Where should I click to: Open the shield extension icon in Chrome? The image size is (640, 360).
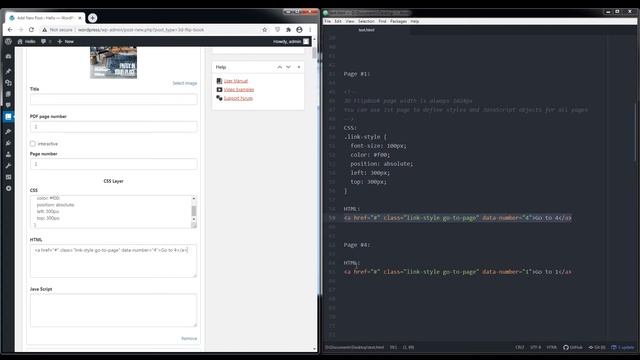(278, 30)
